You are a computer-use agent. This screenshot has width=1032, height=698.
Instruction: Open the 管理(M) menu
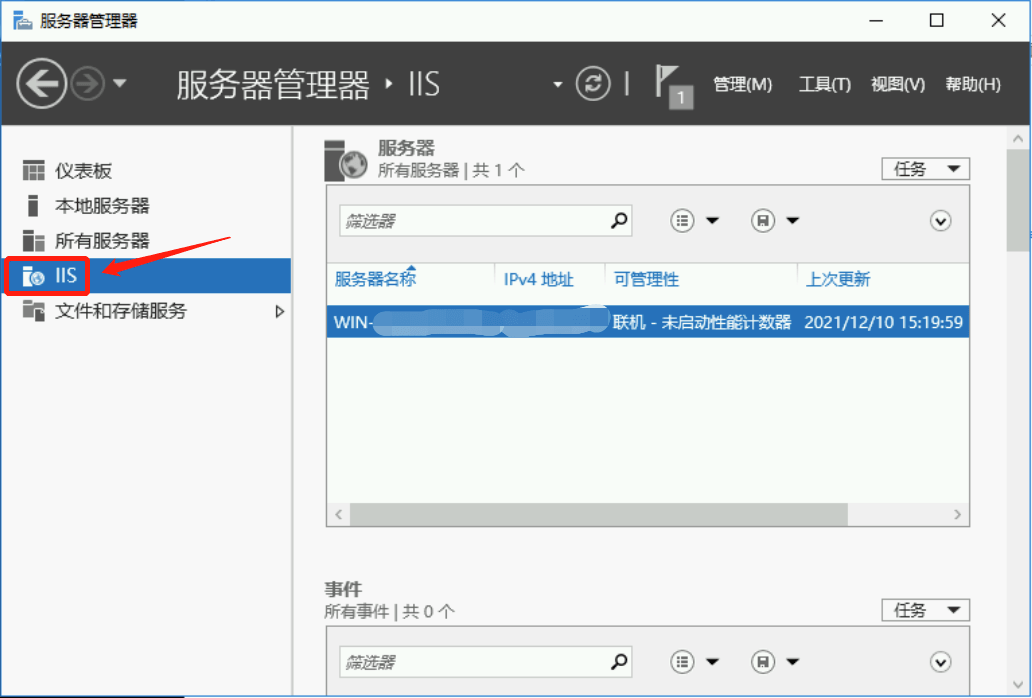[x=742, y=85]
